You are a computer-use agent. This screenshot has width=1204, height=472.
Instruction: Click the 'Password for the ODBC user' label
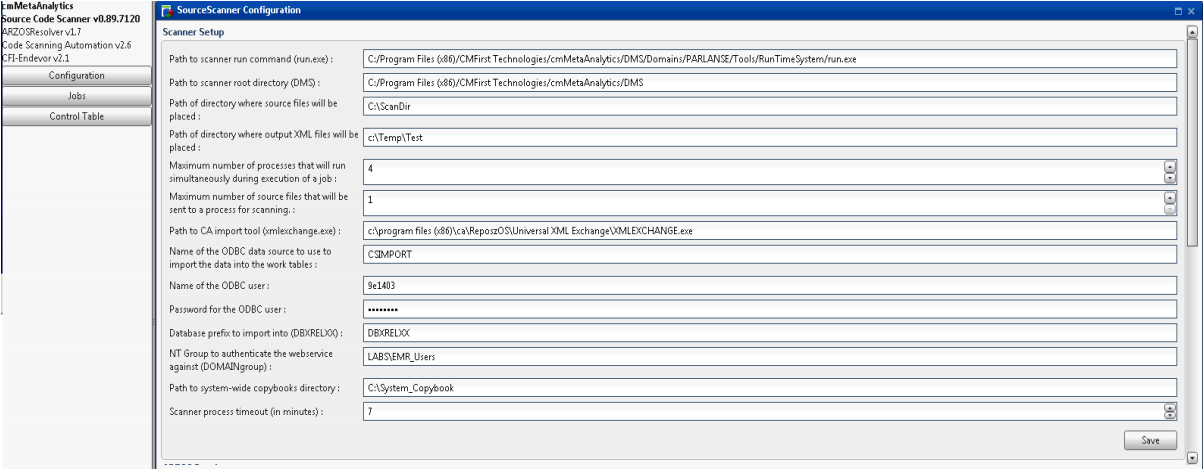229,309
